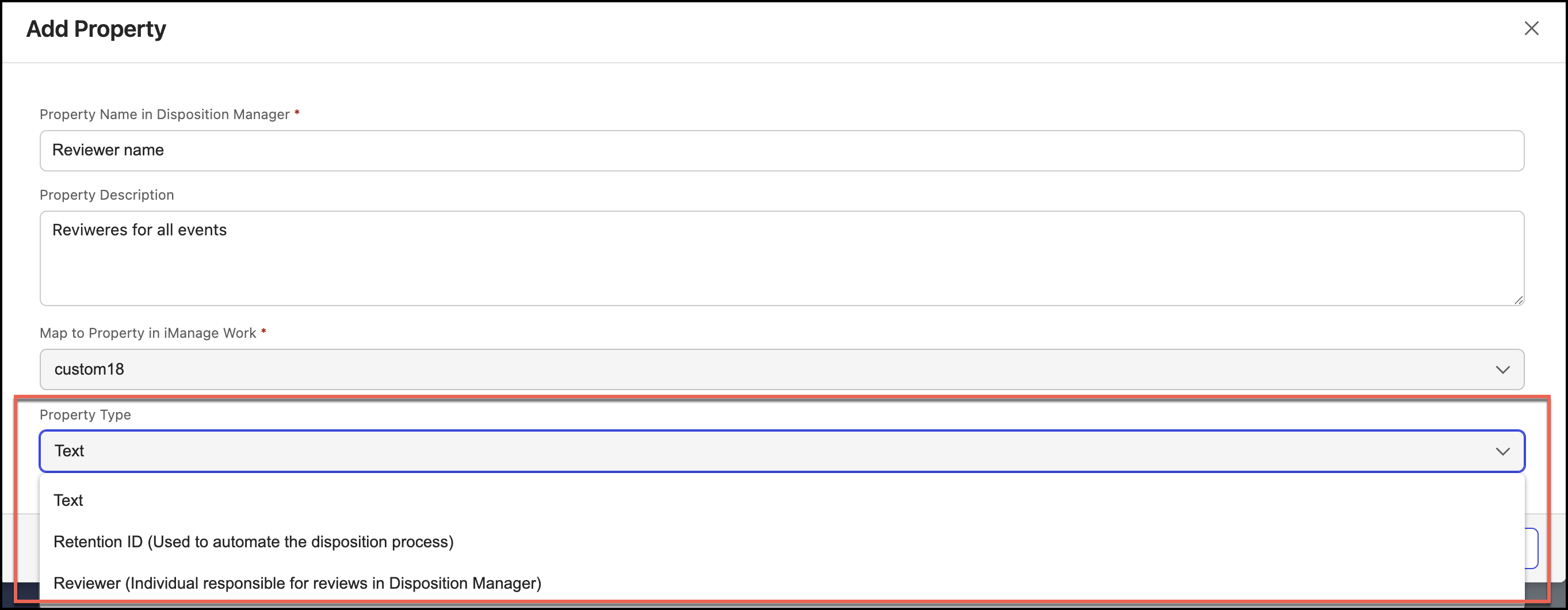Focus the Reviewer name input field

point(782,150)
